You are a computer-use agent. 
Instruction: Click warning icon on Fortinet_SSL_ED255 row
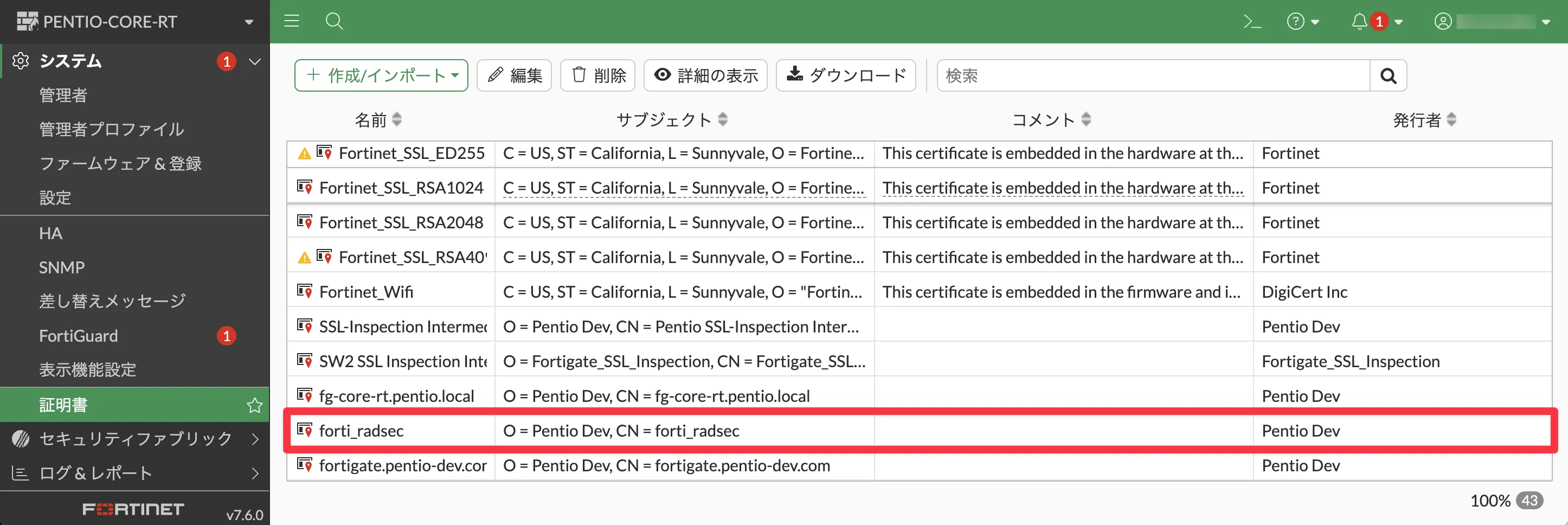(304, 153)
